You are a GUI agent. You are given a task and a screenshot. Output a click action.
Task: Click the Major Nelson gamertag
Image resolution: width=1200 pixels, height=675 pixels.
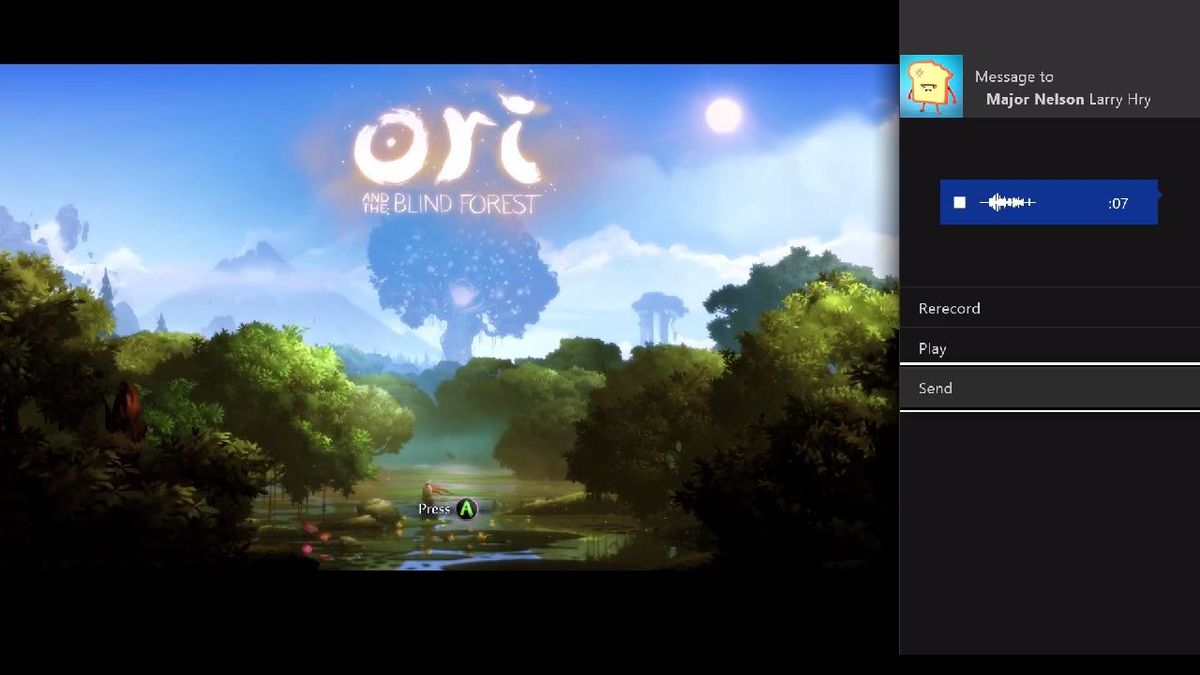click(x=1034, y=99)
